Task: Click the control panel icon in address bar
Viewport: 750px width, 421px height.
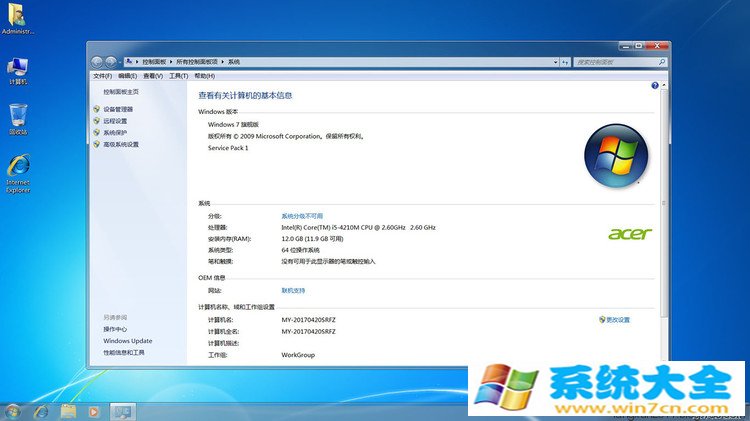Action: pos(128,61)
